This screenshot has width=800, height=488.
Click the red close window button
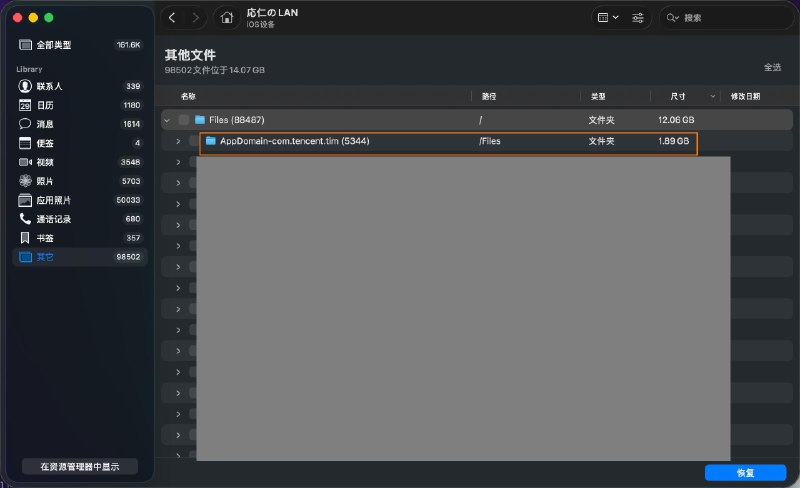17,18
